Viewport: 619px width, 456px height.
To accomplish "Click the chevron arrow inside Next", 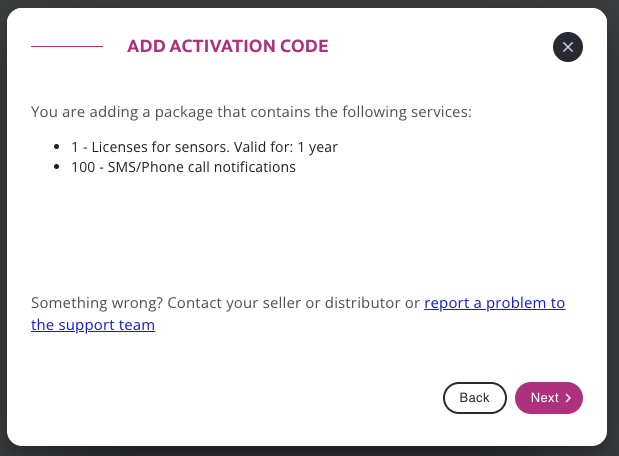I will 568,398.
